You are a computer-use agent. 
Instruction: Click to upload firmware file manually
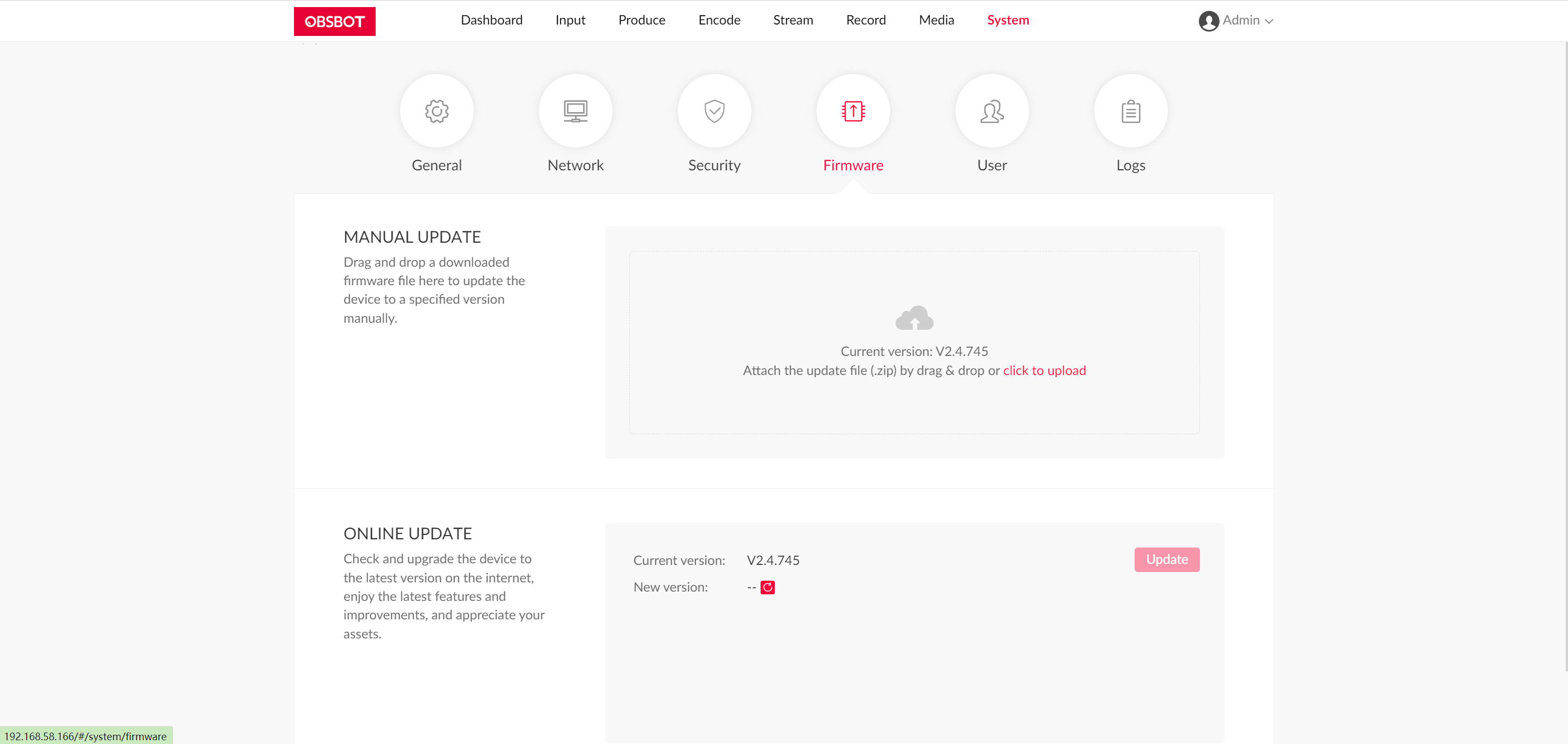pyautogui.click(x=1044, y=371)
